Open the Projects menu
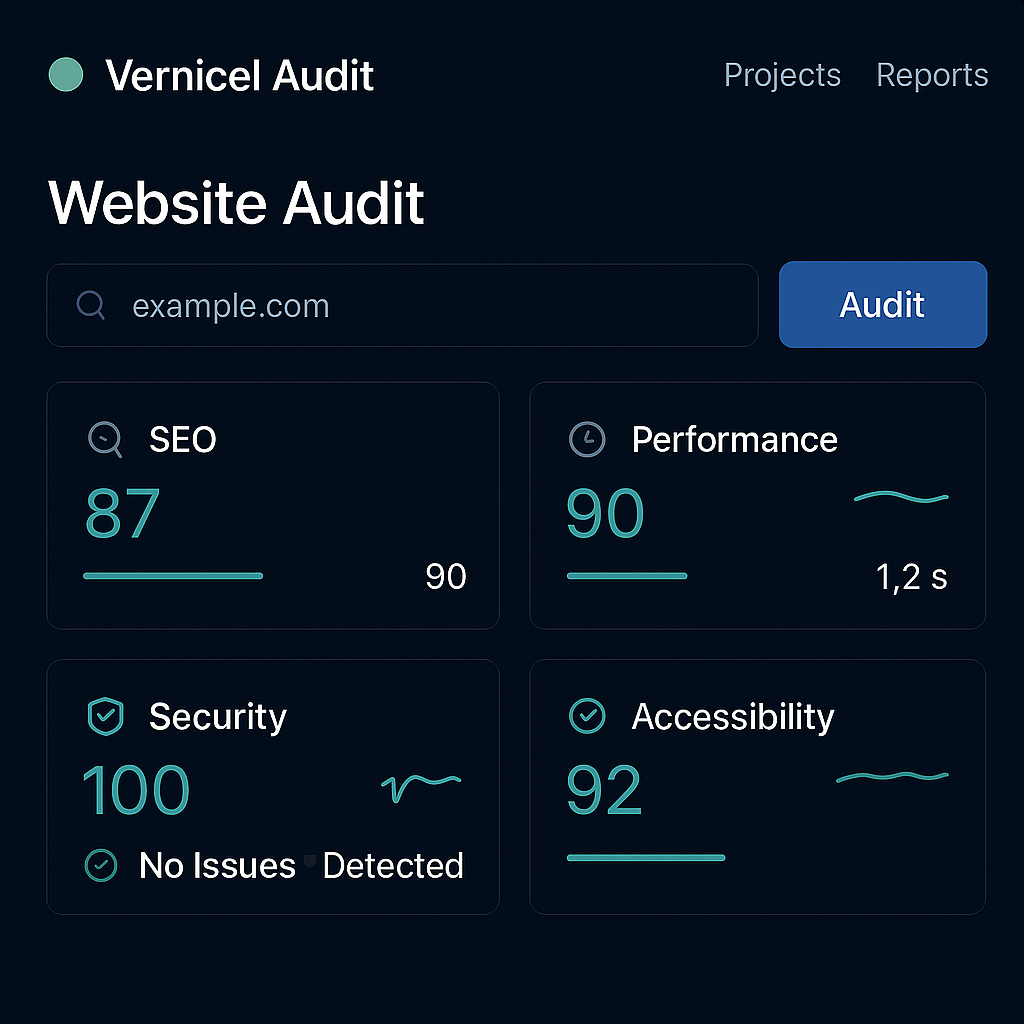Screen dimensions: 1024x1024 coord(782,75)
